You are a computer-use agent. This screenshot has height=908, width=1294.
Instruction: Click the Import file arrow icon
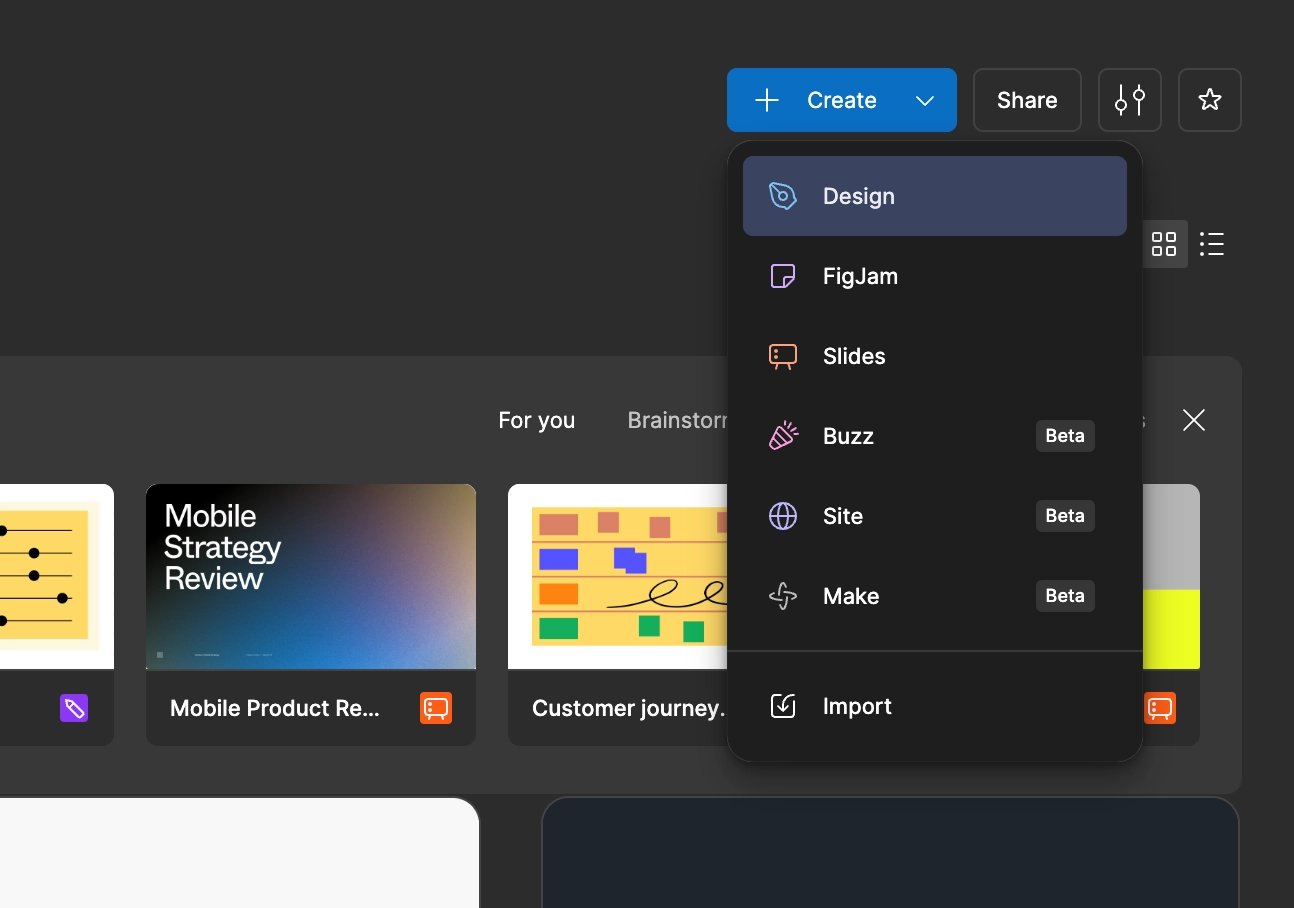tap(783, 706)
